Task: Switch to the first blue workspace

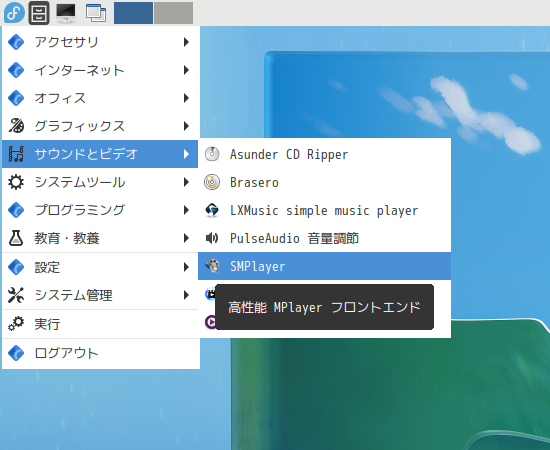Action: 133,13
